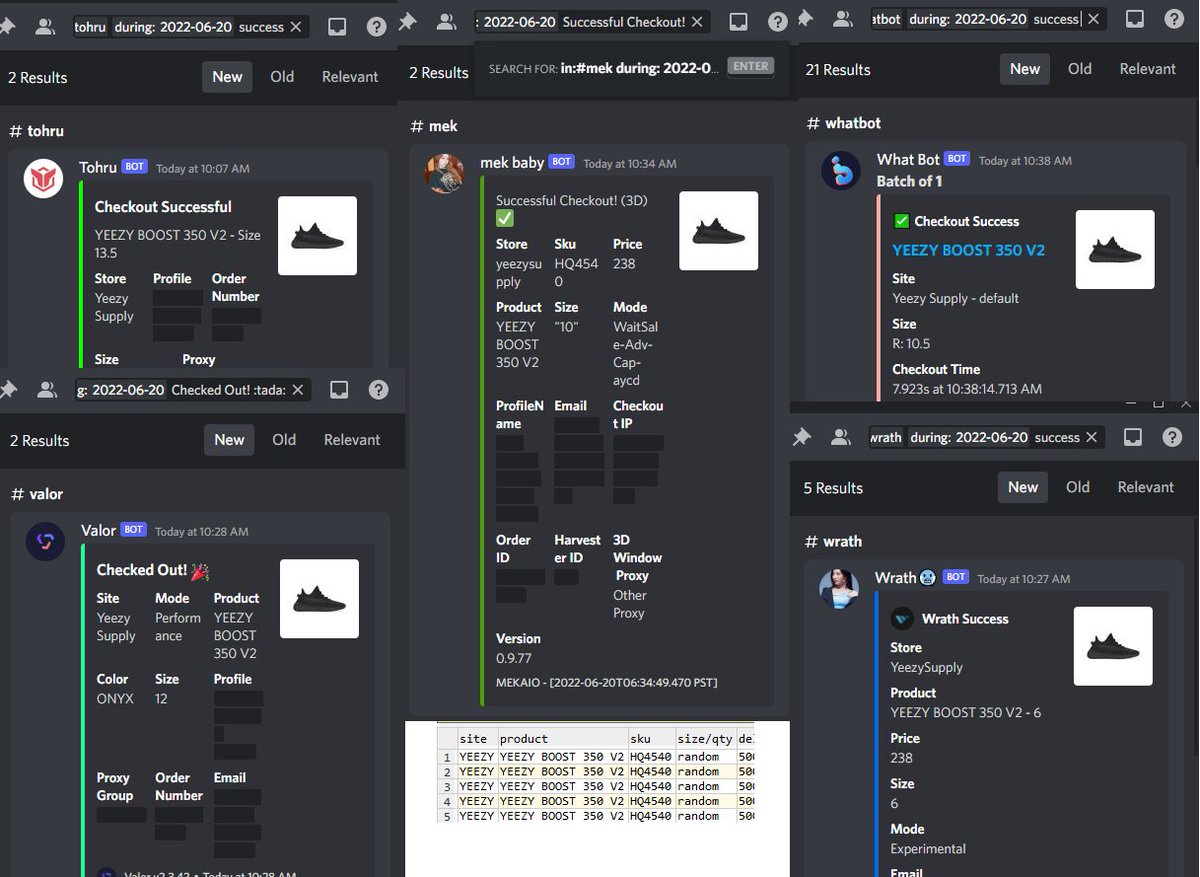1200x877 pixels.
Task: Show member list in tohru panel
Action: 45,27
